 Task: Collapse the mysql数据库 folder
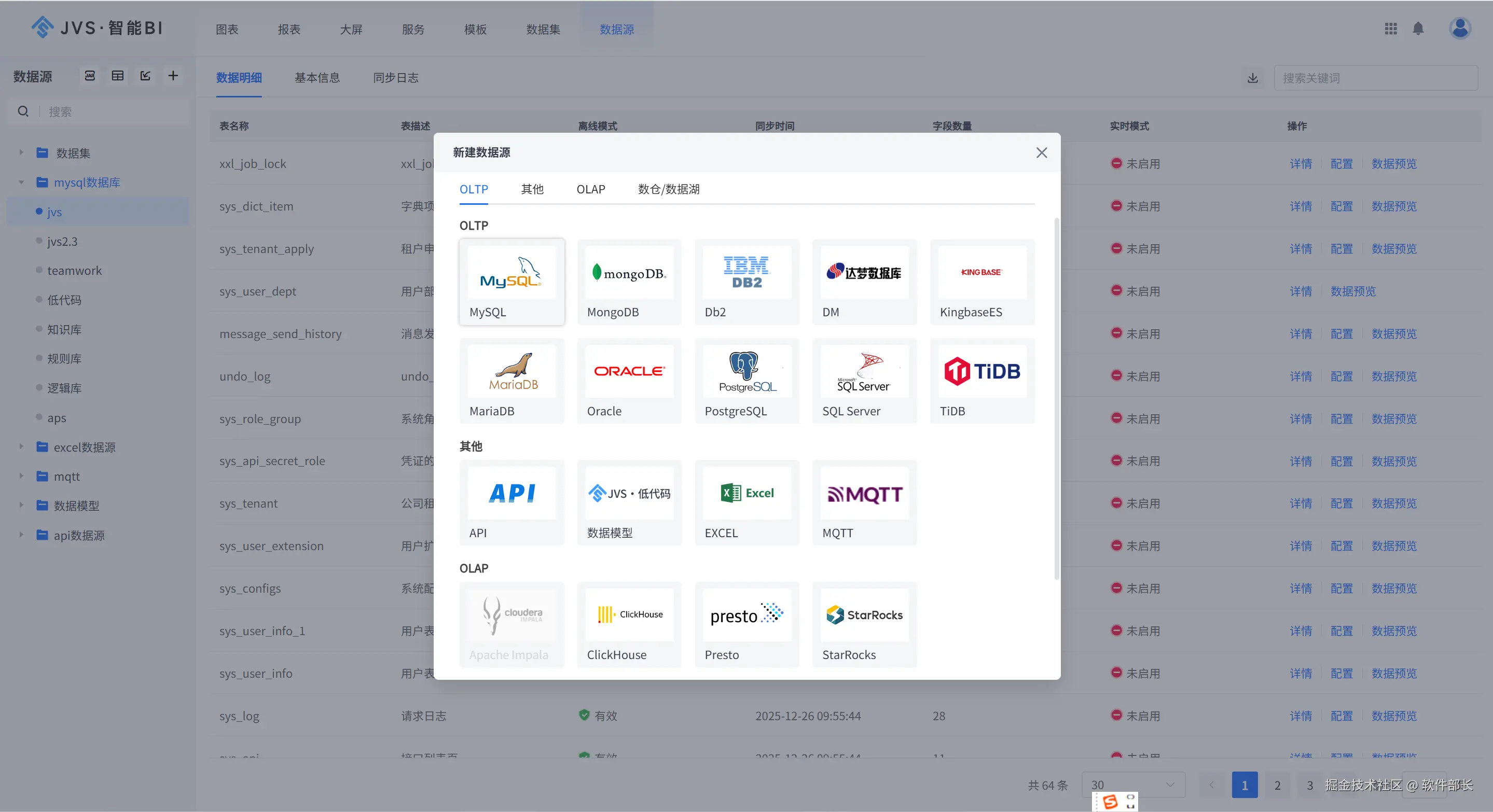point(21,183)
